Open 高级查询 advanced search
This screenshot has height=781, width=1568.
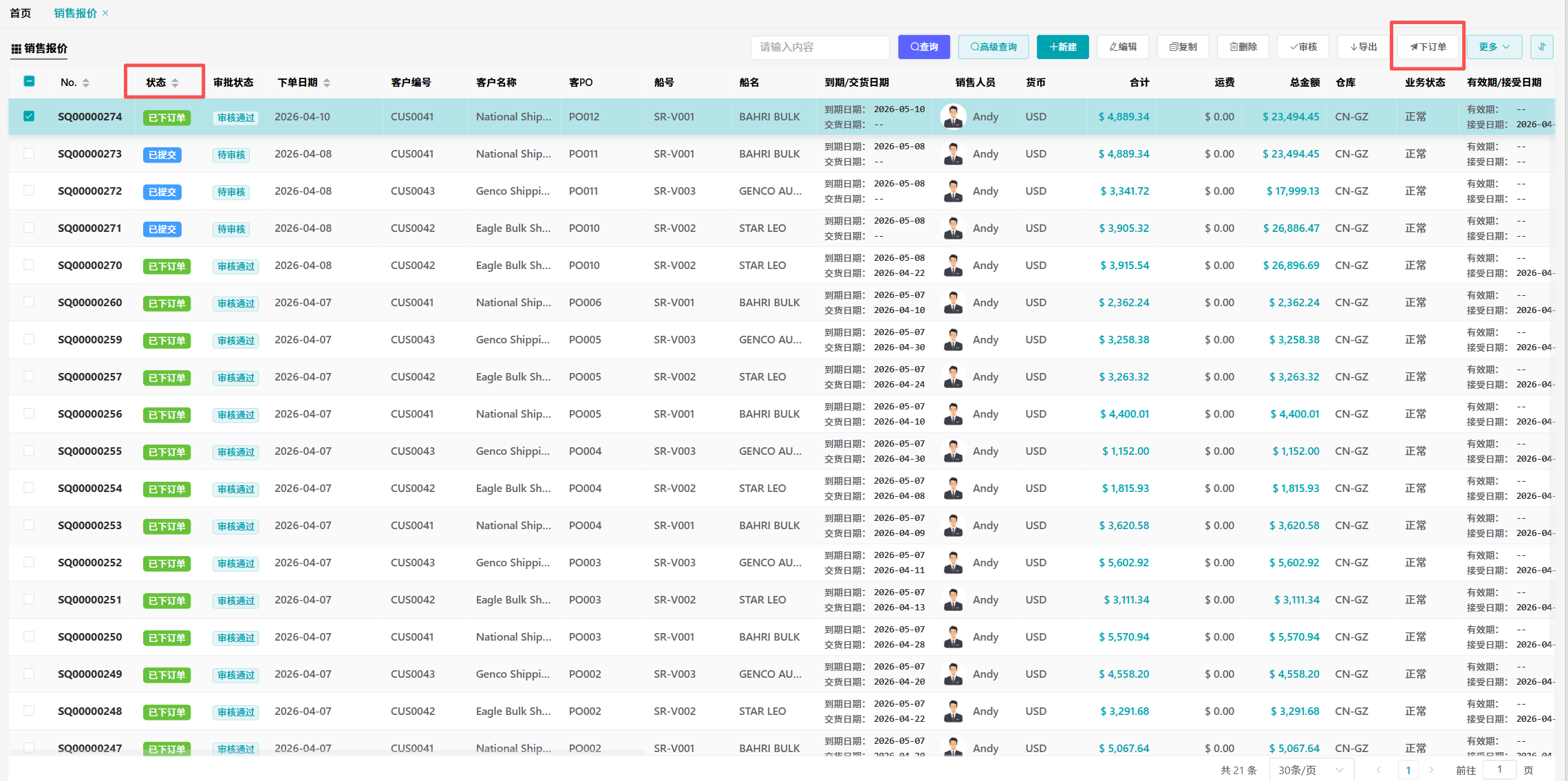tap(993, 47)
